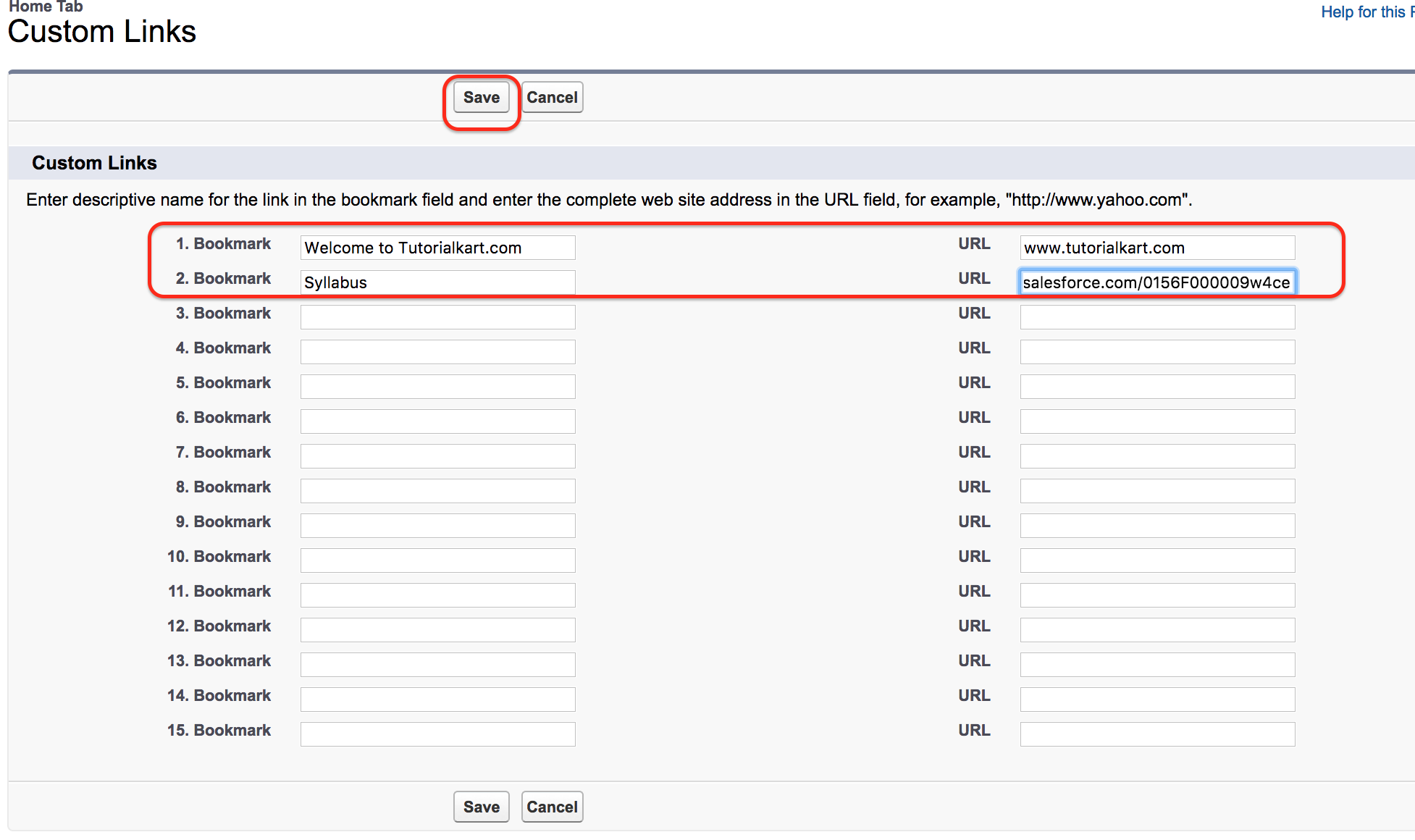Screen dimensions: 1415x840
Task: Click the Syllabus bookmark text field
Action: click(x=437, y=282)
